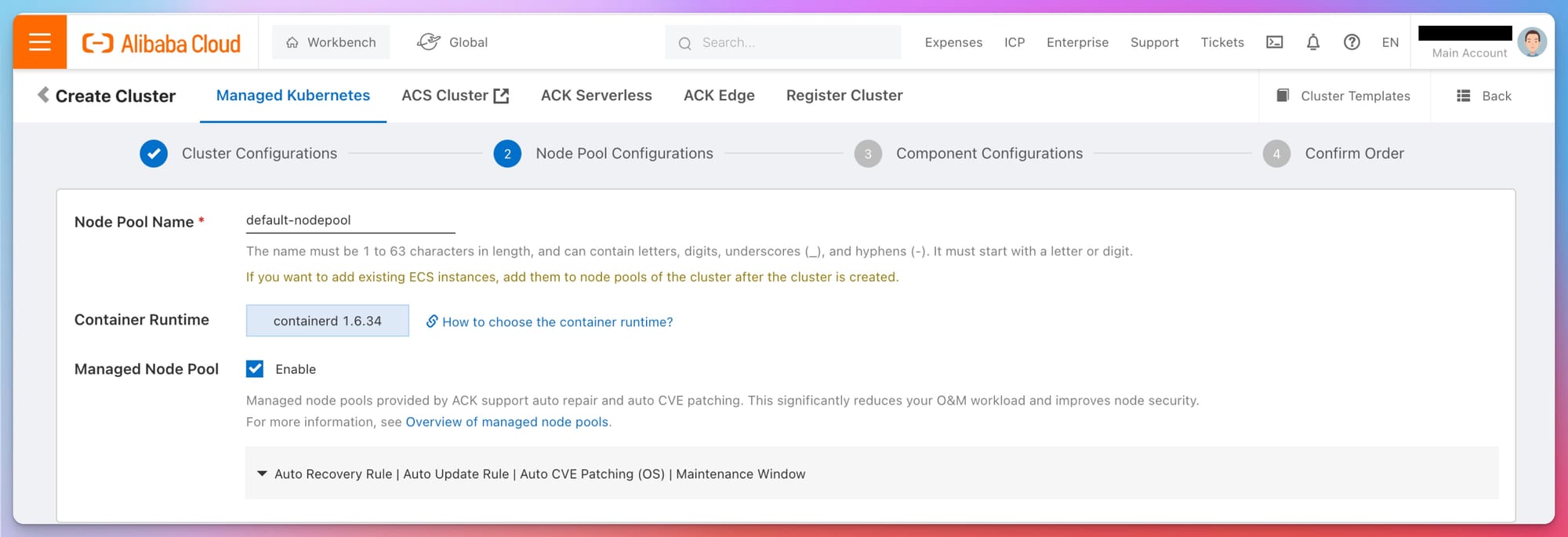Viewport: 1568px width, 537px height.
Task: Click the Alibaba Cloud logo
Action: coord(162,43)
